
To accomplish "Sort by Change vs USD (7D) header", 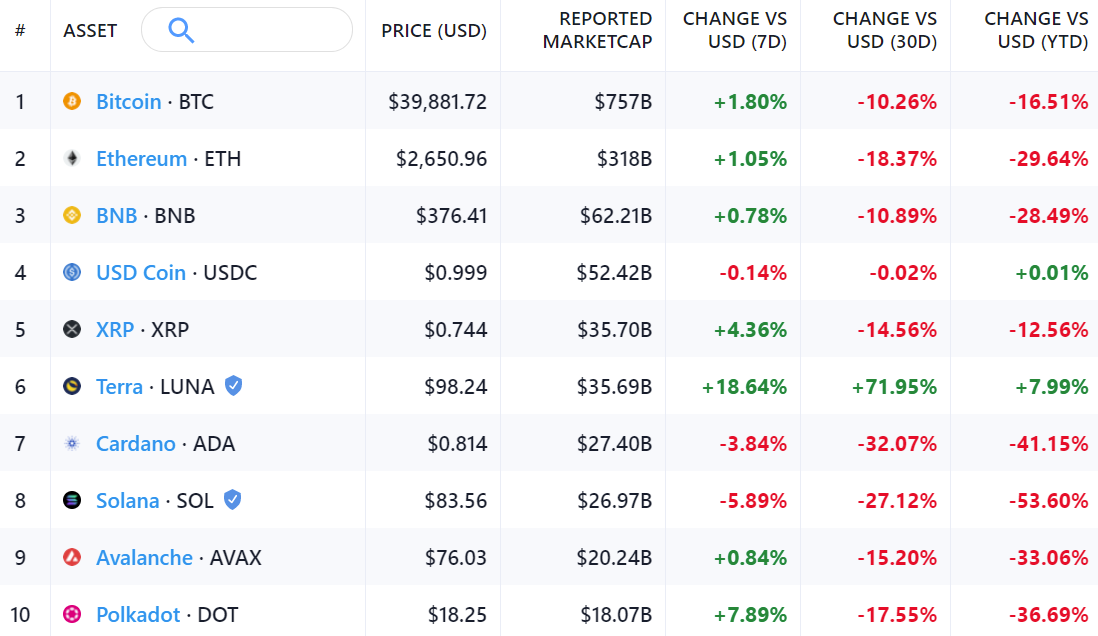I will 735,31.
